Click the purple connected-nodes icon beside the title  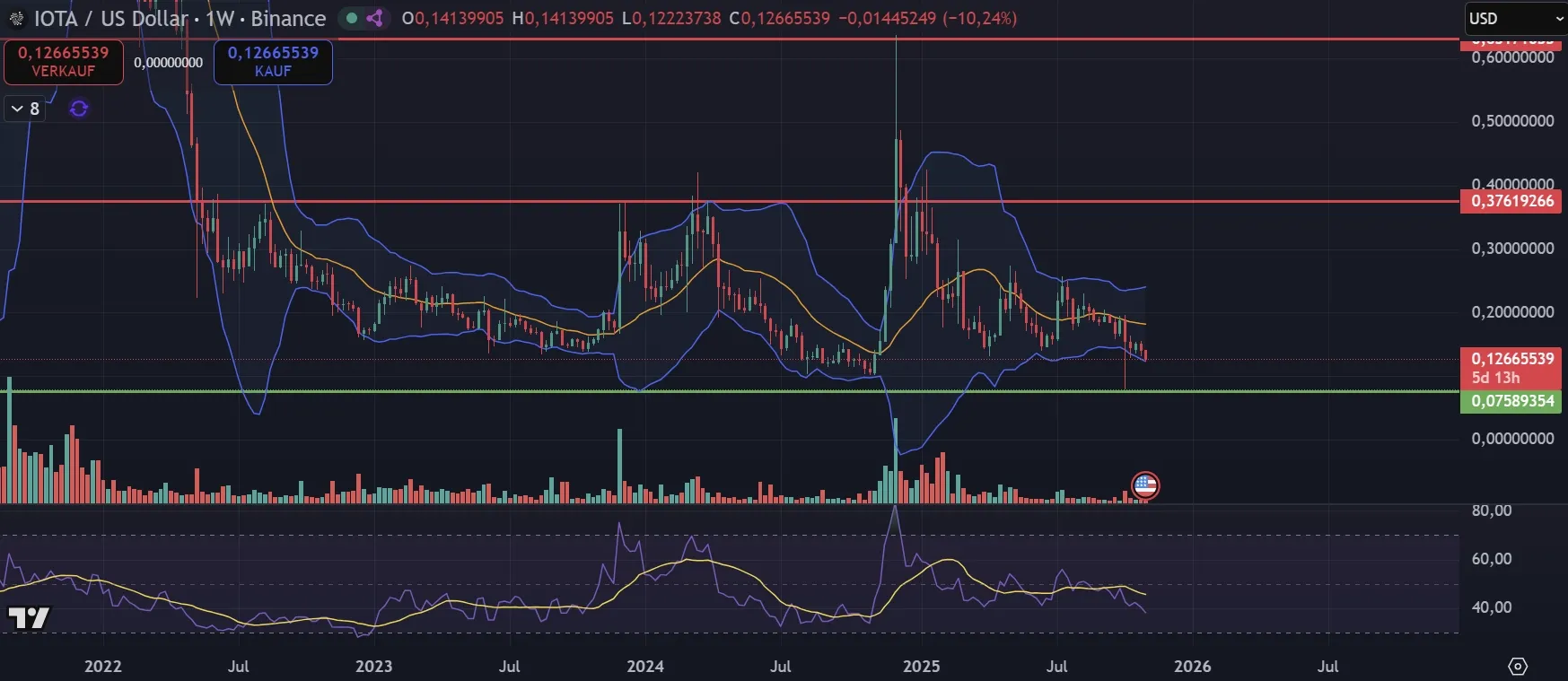pyautogui.click(x=374, y=18)
